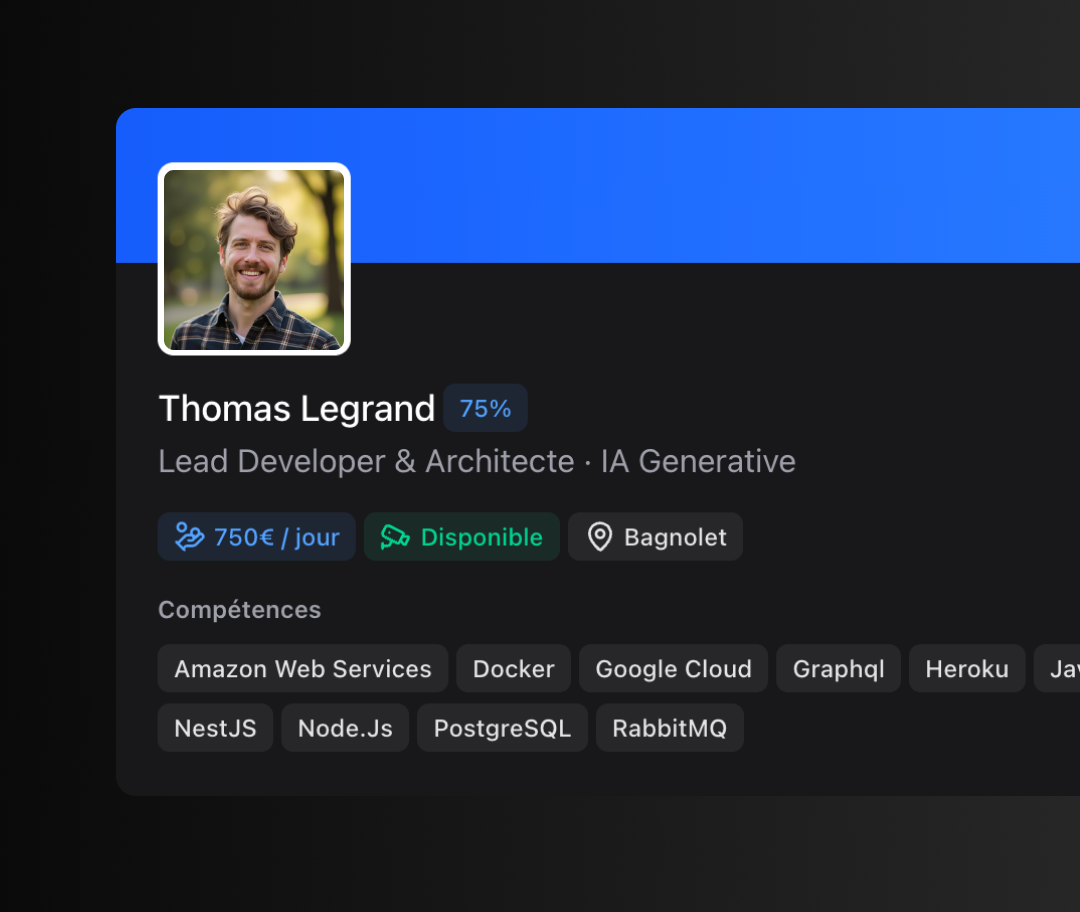Open Thomas Legrand's profile photo

[254, 259]
